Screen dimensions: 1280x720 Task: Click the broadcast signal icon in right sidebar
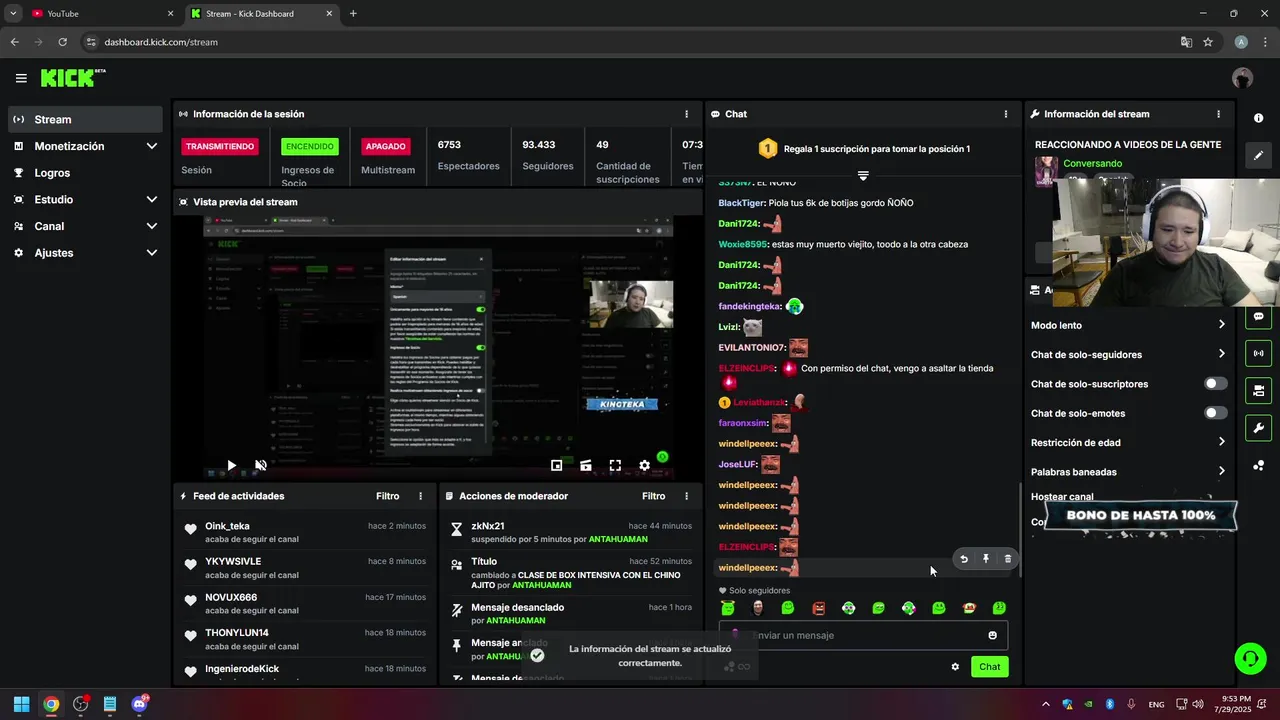[x=1258, y=353]
